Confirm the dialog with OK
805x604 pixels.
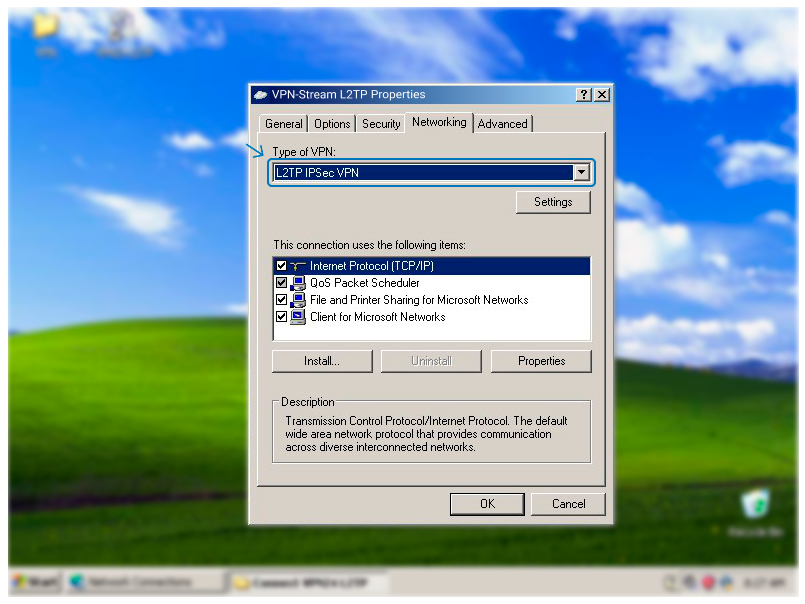tap(487, 504)
